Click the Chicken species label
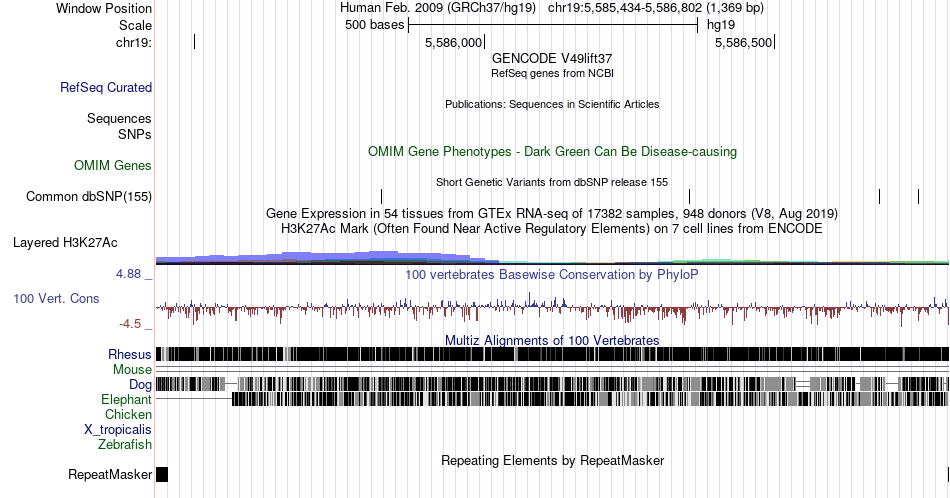 pos(128,414)
